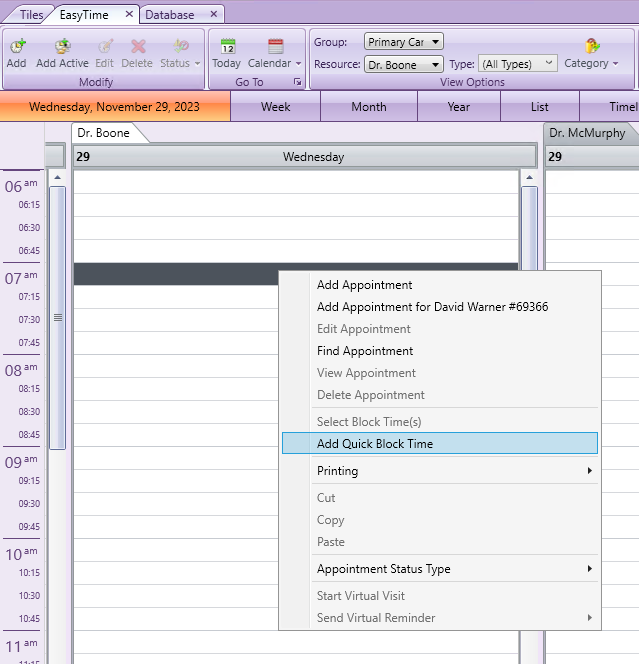Open the Type dropdown showing All Types
The width and height of the screenshot is (639, 664).
pos(517,64)
